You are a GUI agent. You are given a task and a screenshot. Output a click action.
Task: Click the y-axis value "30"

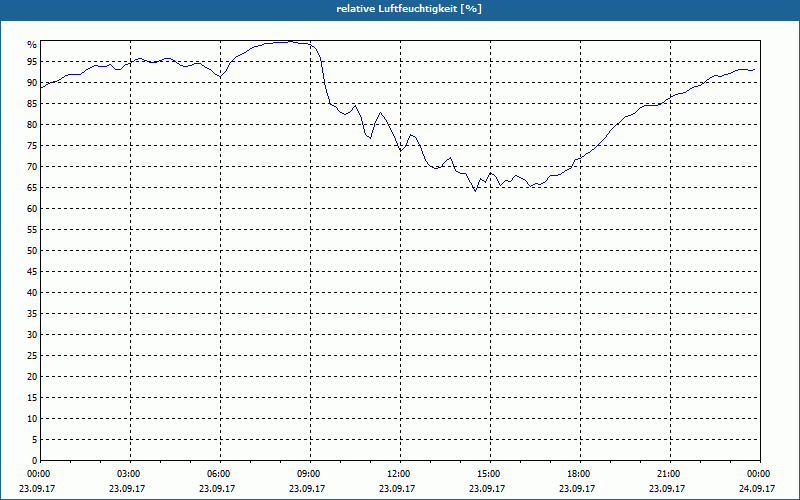click(x=32, y=335)
